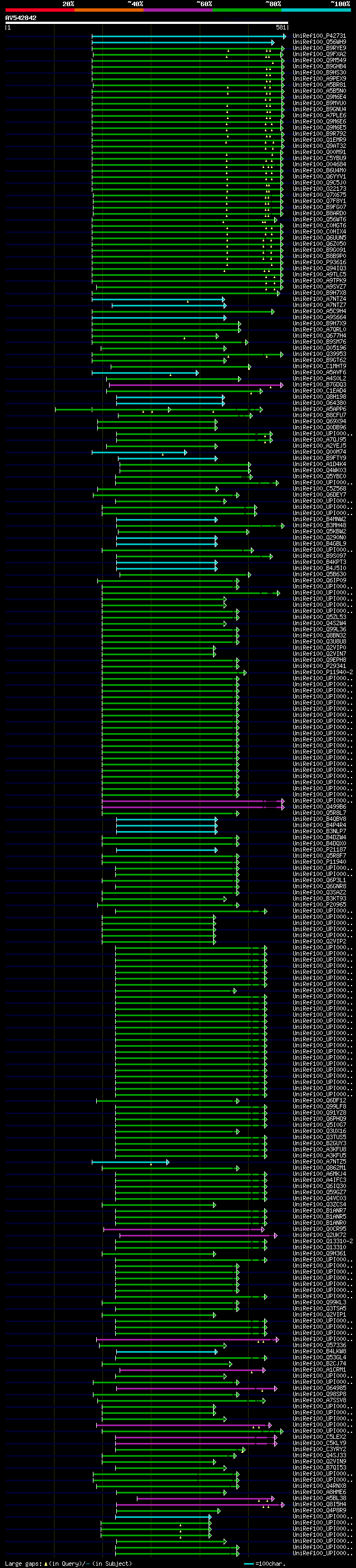Click the cyan ~100% identity legend segment

click(316, 10)
